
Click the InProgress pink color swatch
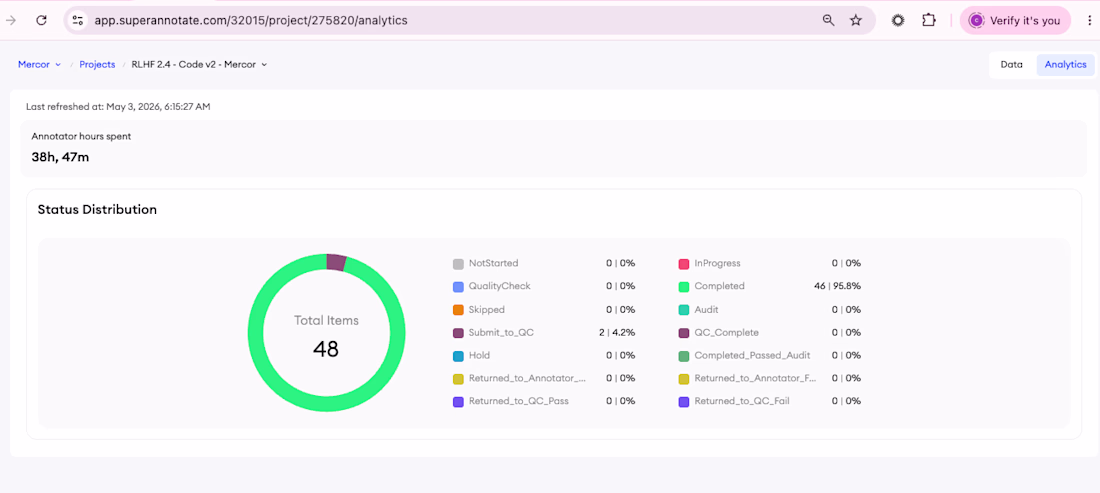(683, 264)
